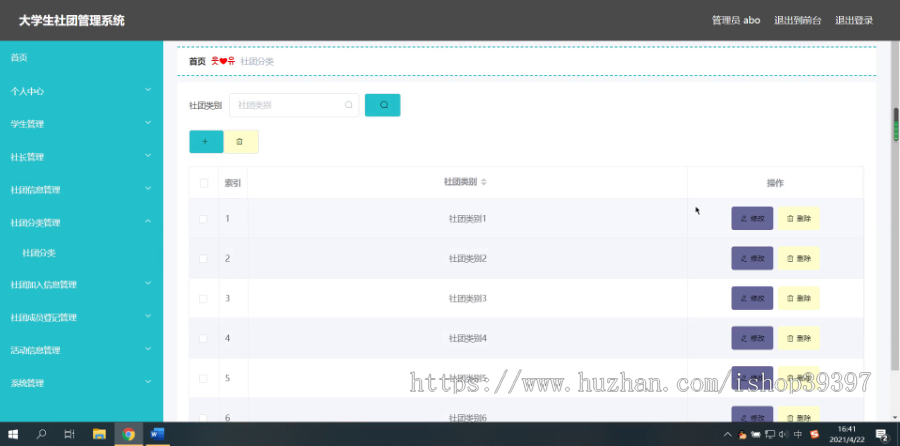Click 修改 button for 社团类别4

pyautogui.click(x=752, y=338)
